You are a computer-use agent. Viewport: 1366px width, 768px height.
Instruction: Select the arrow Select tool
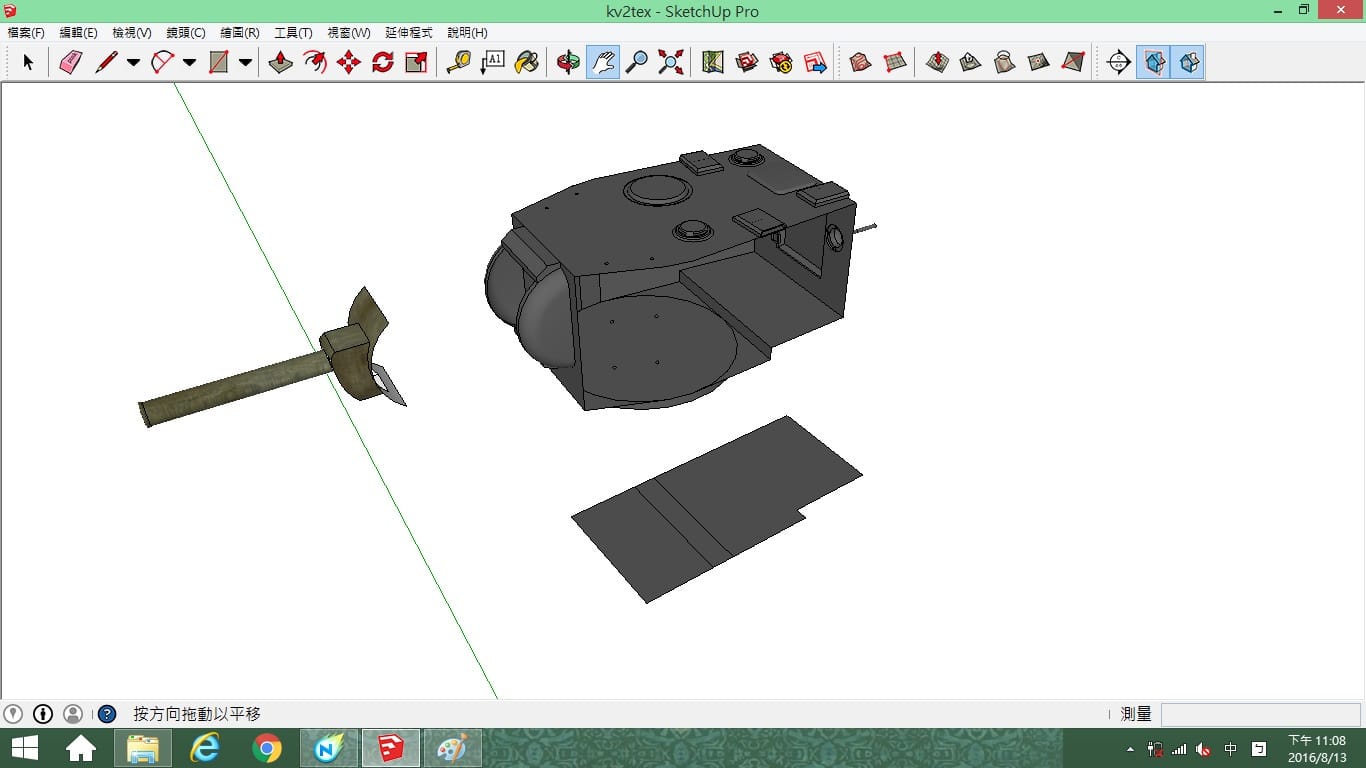[28, 62]
